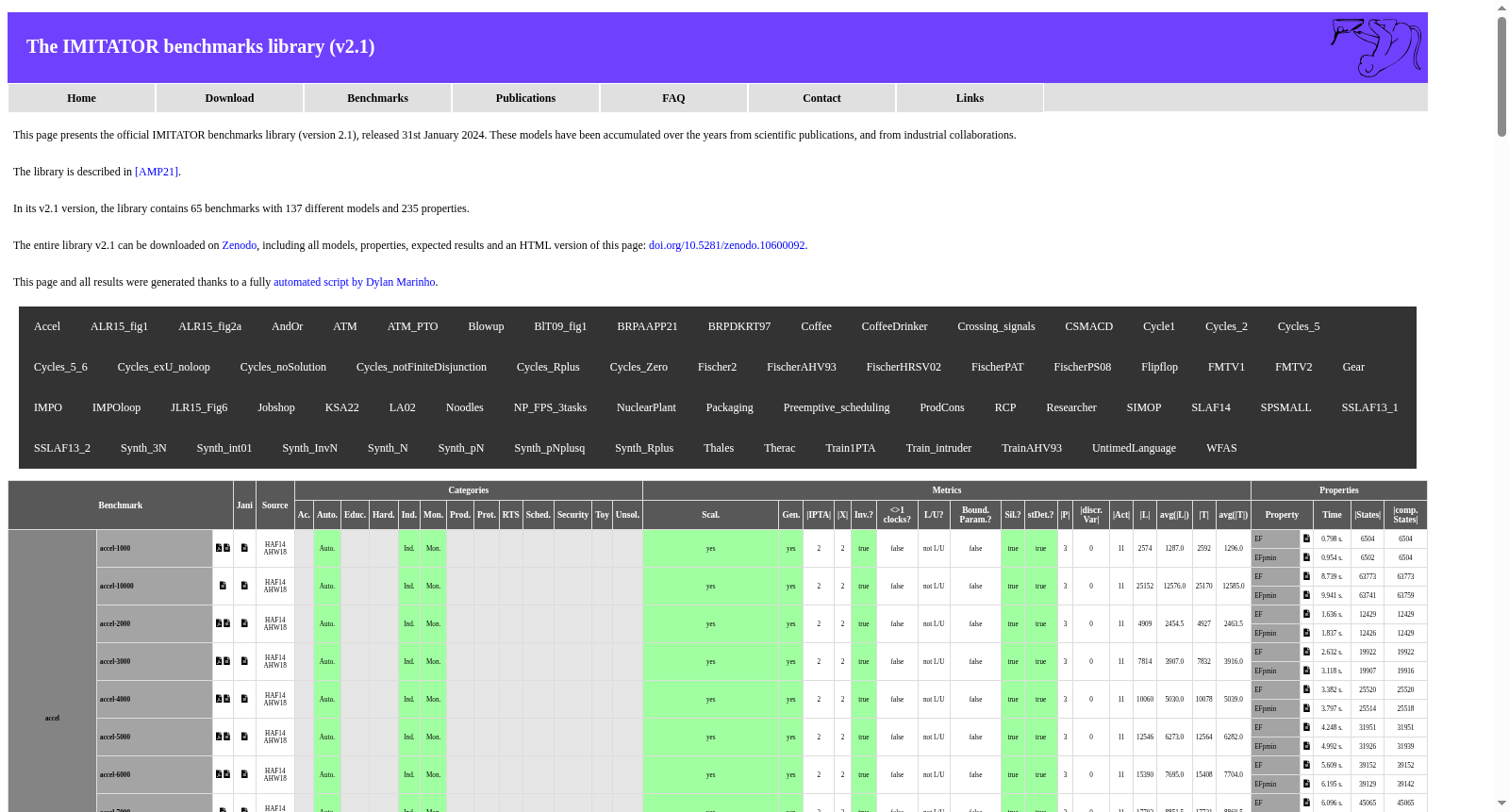Open the Download menu item
Screen dimensions: 1509x812
tap(230, 98)
